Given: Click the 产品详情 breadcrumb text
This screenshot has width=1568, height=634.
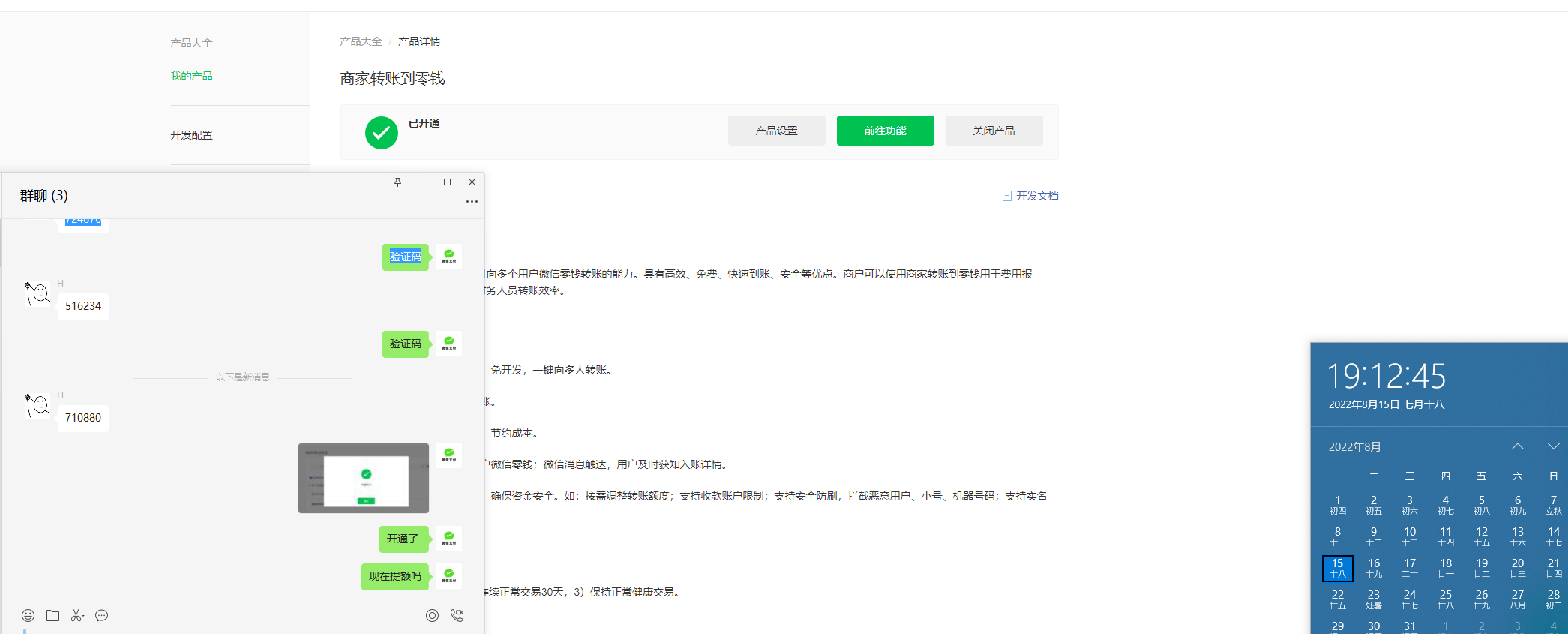Looking at the screenshot, I should coord(419,41).
